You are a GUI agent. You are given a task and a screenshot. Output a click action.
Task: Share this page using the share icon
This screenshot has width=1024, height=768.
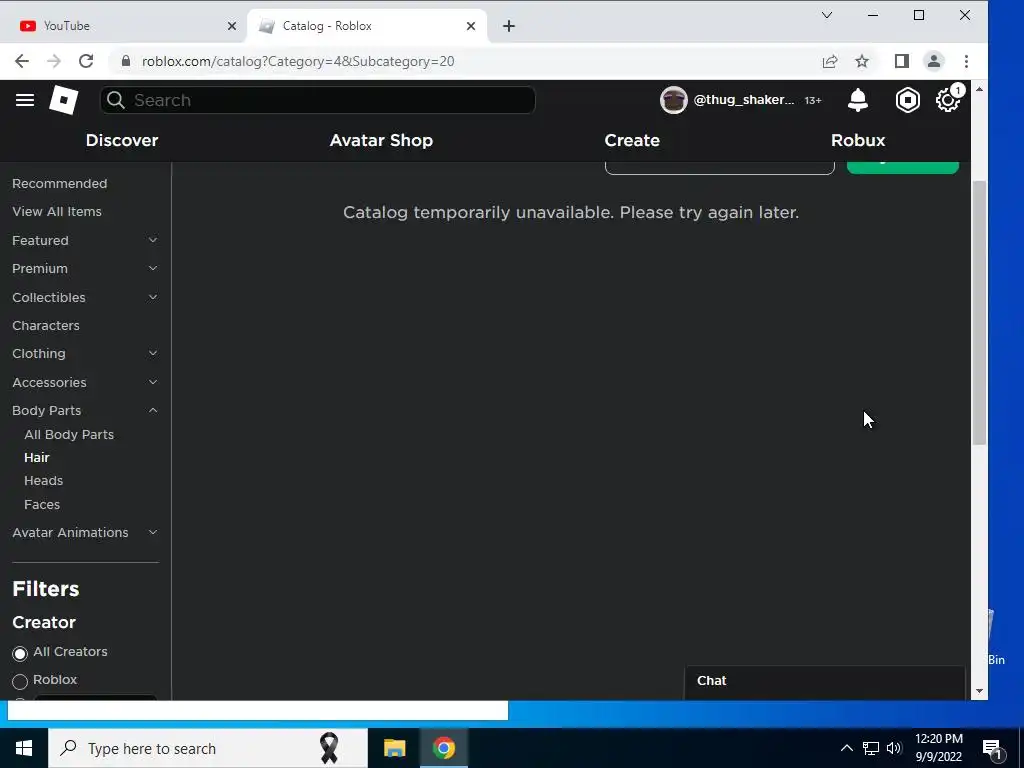point(829,61)
